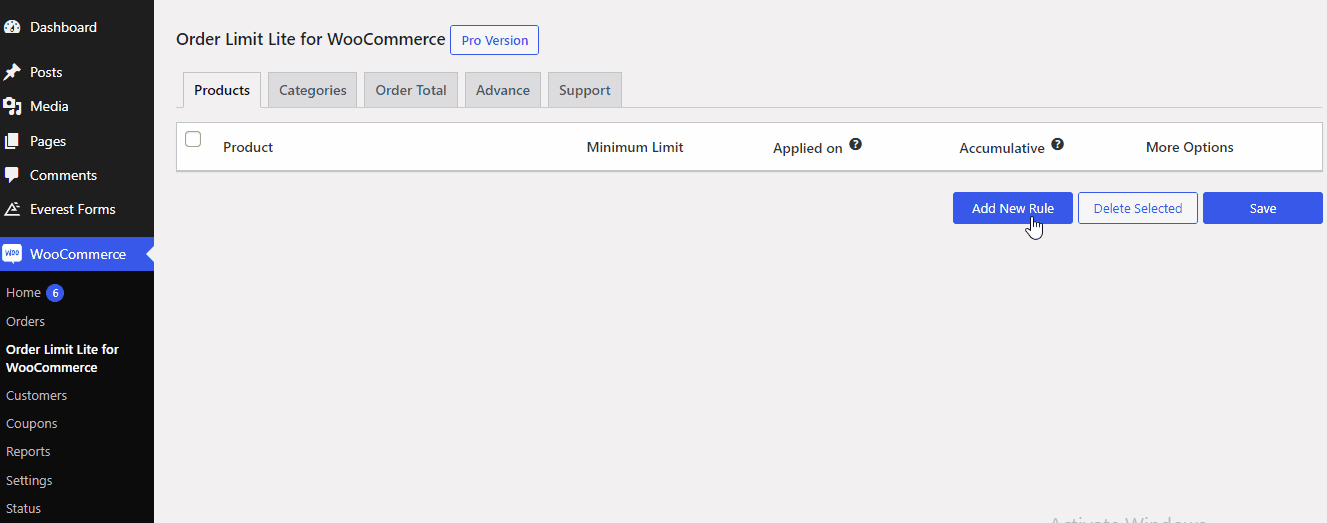Screen dimensions: 1327x523
Task: Open the Reports submenu item
Action: [x=28, y=451]
